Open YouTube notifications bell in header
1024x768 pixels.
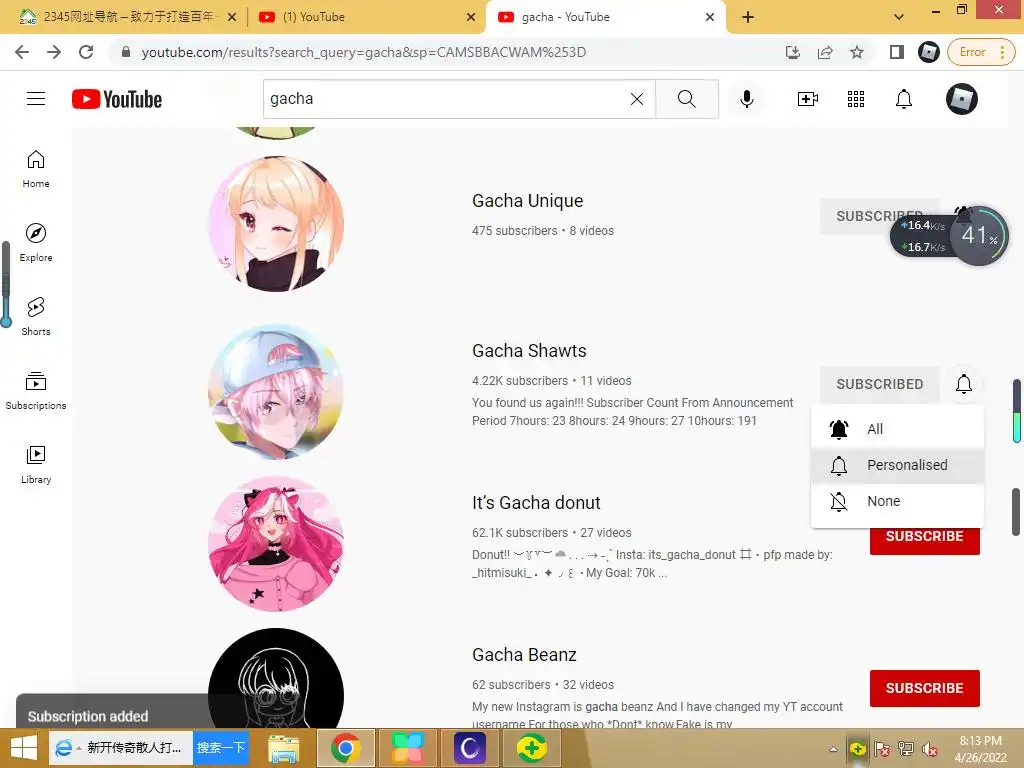pos(904,99)
